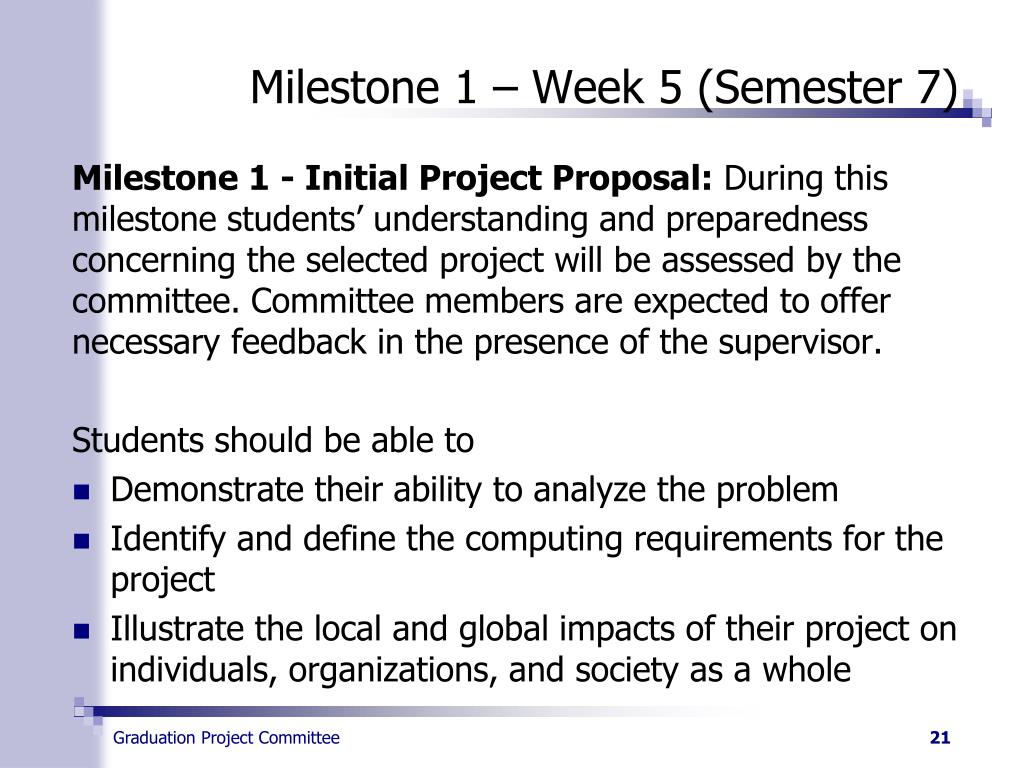Select the square bullet before Identify and define
Image resolution: width=1024 pixels, height=768 pixels.
(82, 541)
